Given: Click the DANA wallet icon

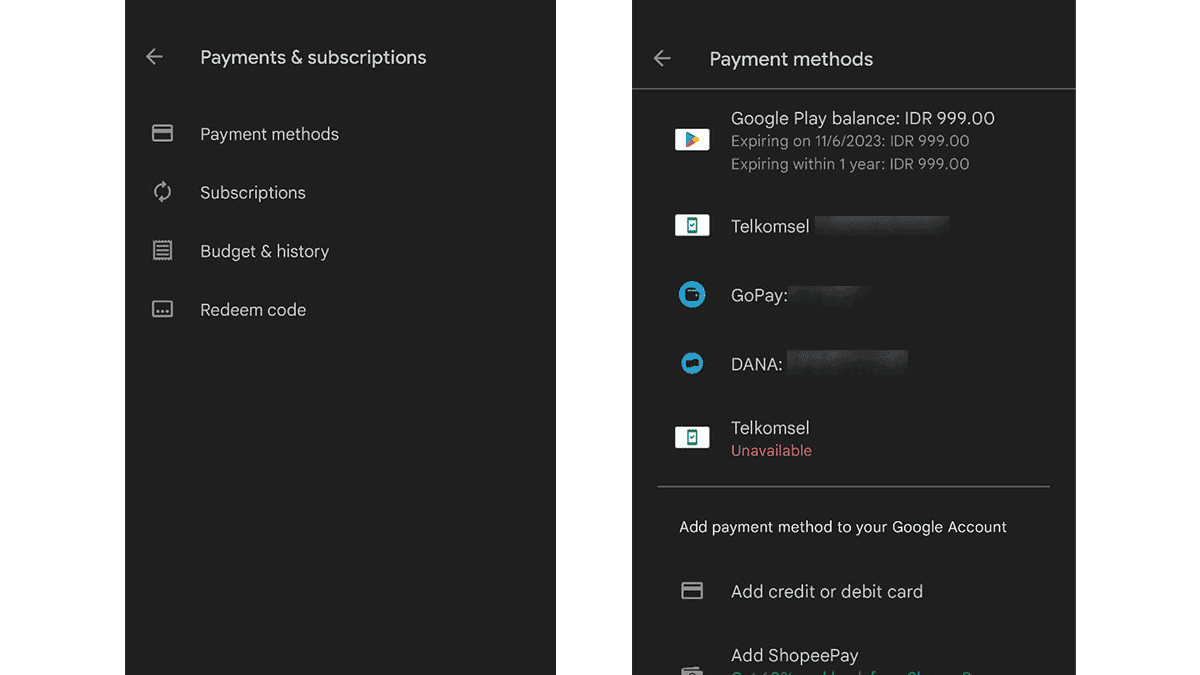Looking at the screenshot, I should tap(692, 364).
